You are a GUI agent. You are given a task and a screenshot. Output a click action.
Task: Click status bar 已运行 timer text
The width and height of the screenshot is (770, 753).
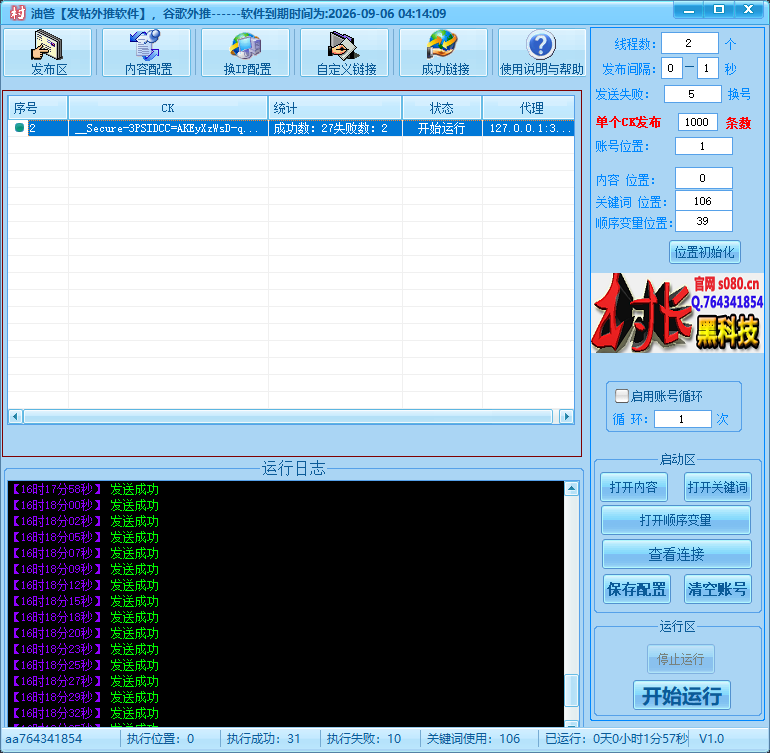(616, 738)
